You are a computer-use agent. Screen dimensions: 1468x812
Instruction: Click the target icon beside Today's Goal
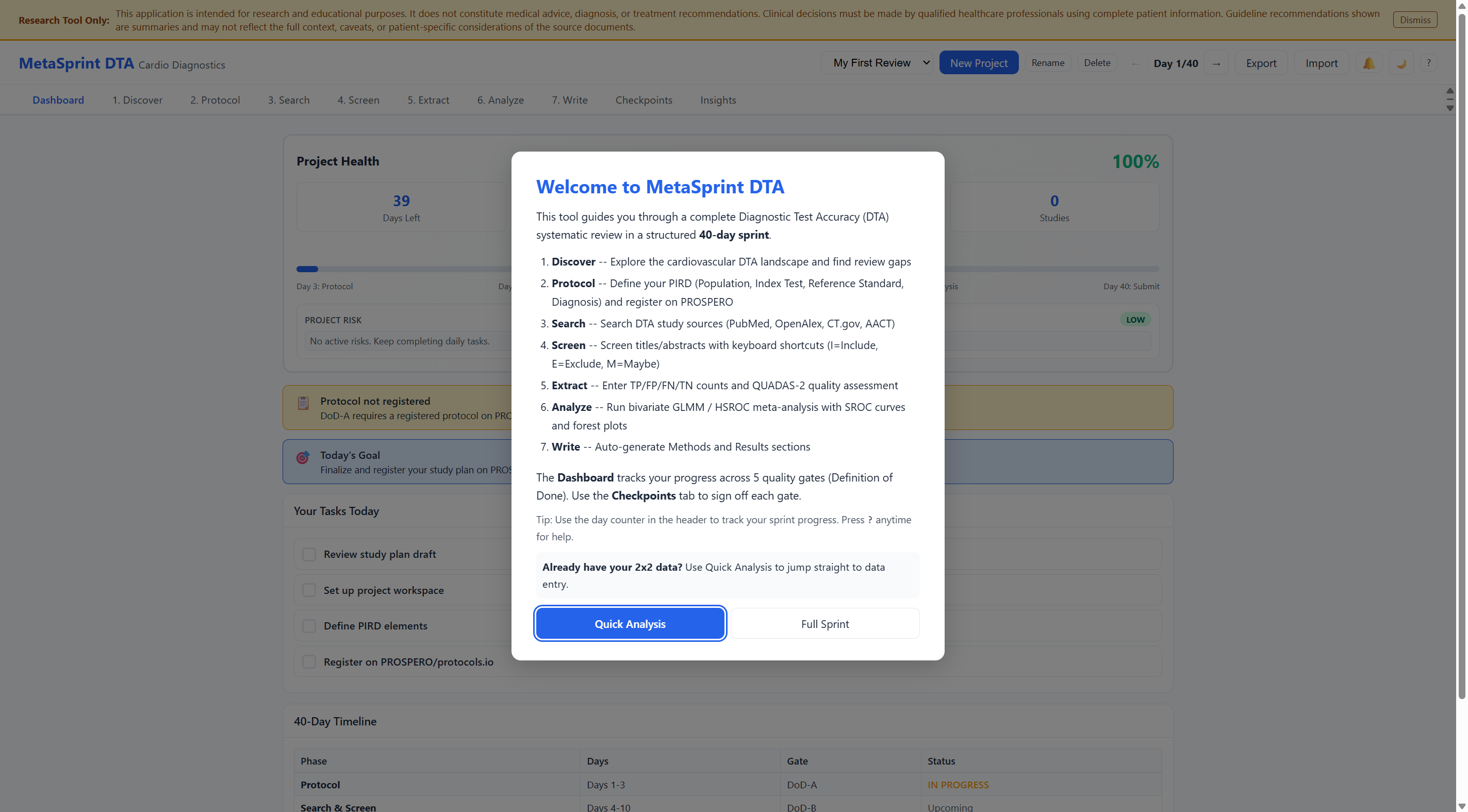[303, 457]
